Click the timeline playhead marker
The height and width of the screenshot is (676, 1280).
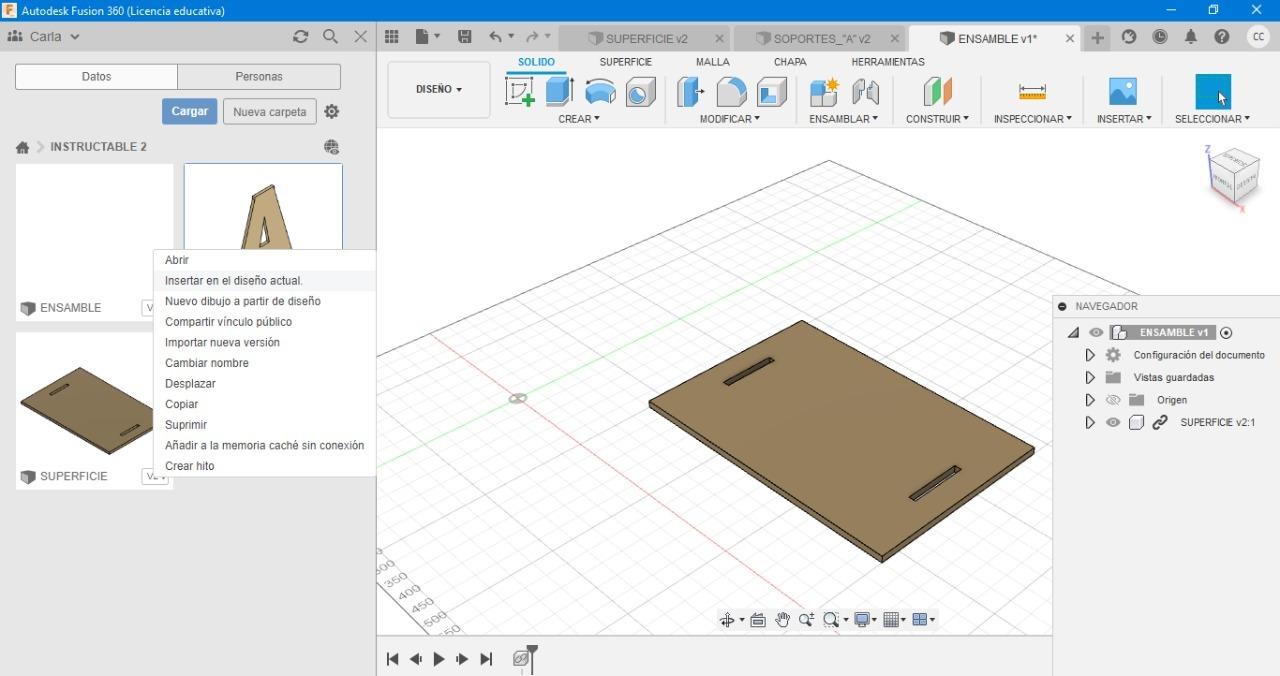tap(532, 652)
